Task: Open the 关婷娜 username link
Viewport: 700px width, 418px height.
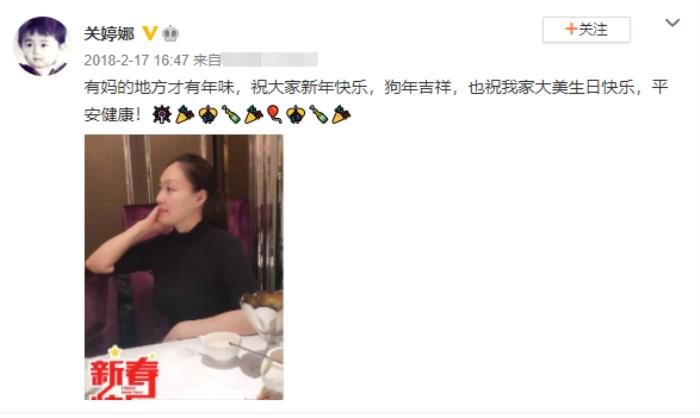Action: [x=109, y=33]
